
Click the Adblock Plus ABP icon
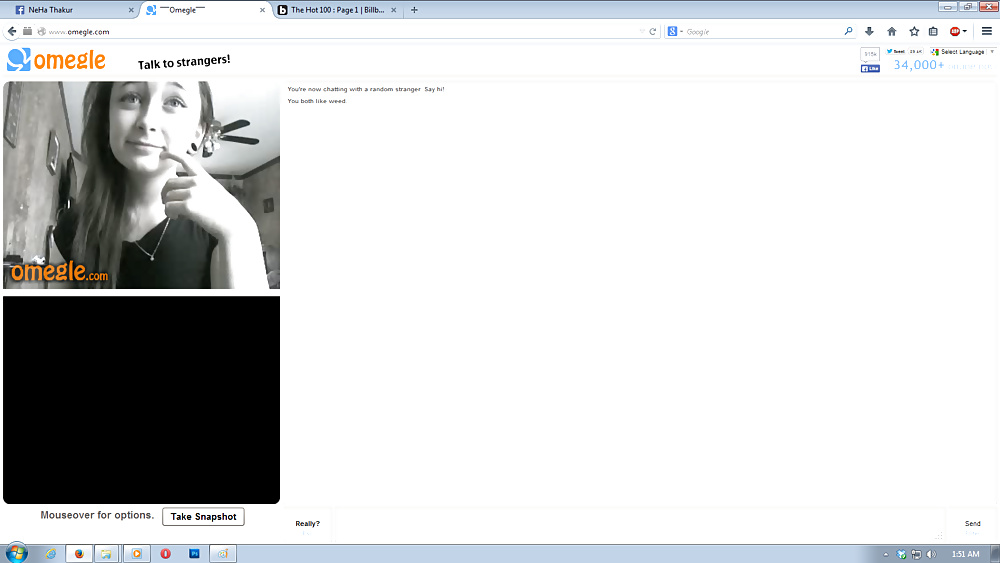tap(955, 31)
